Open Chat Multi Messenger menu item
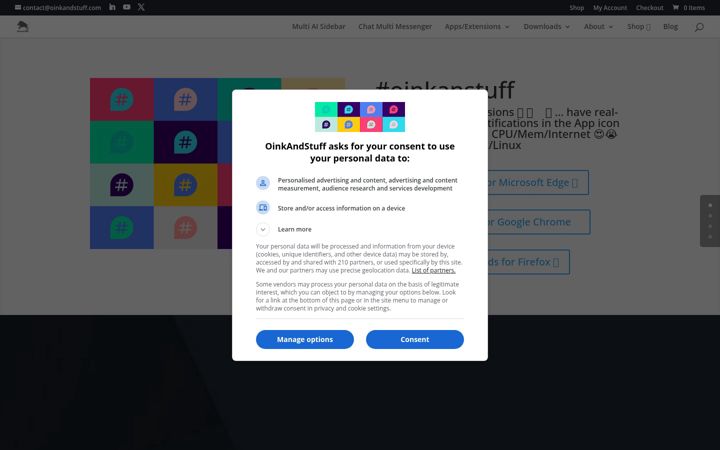 [x=395, y=27]
